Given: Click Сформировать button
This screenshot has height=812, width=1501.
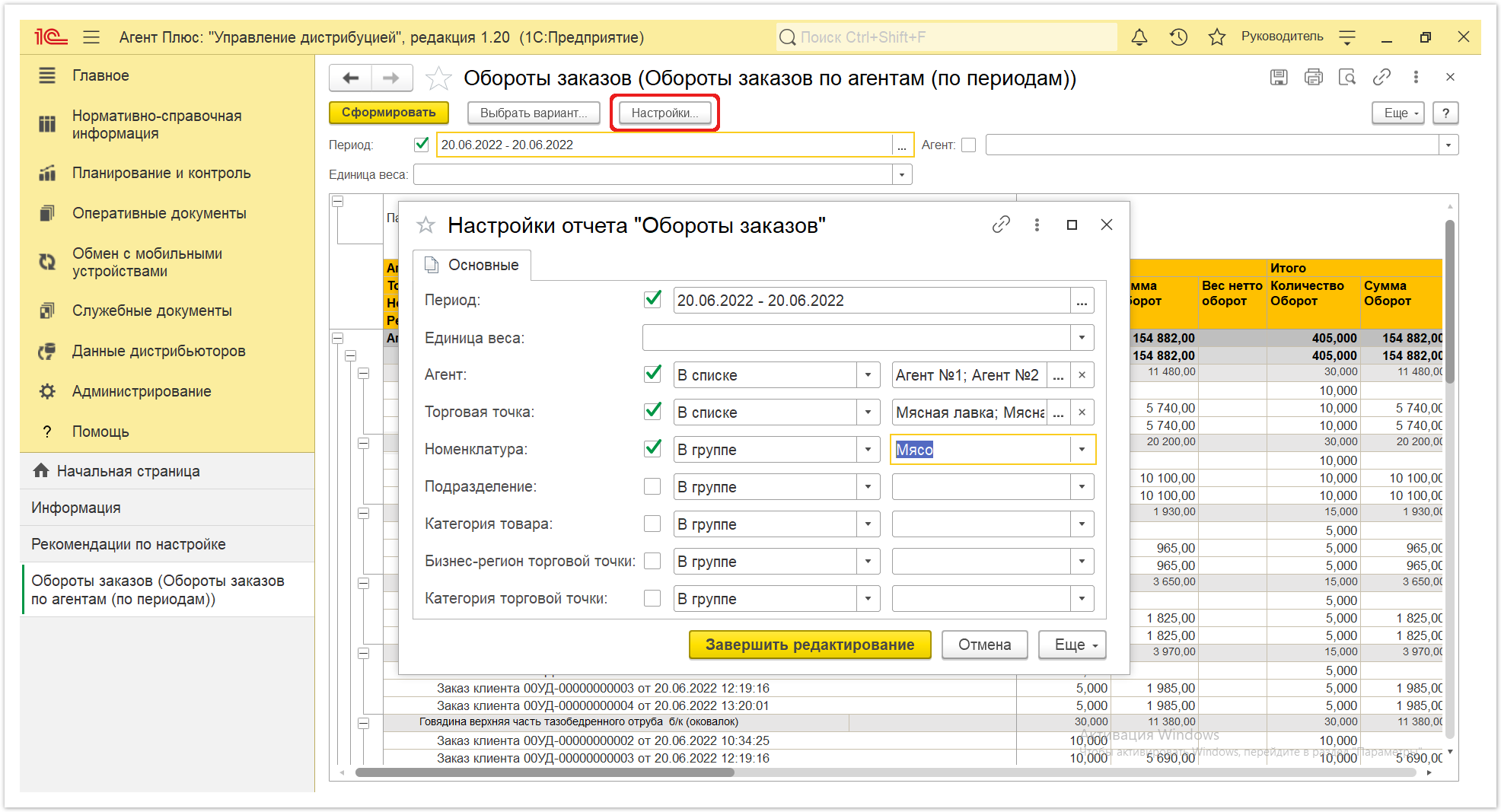Looking at the screenshot, I should click(388, 113).
